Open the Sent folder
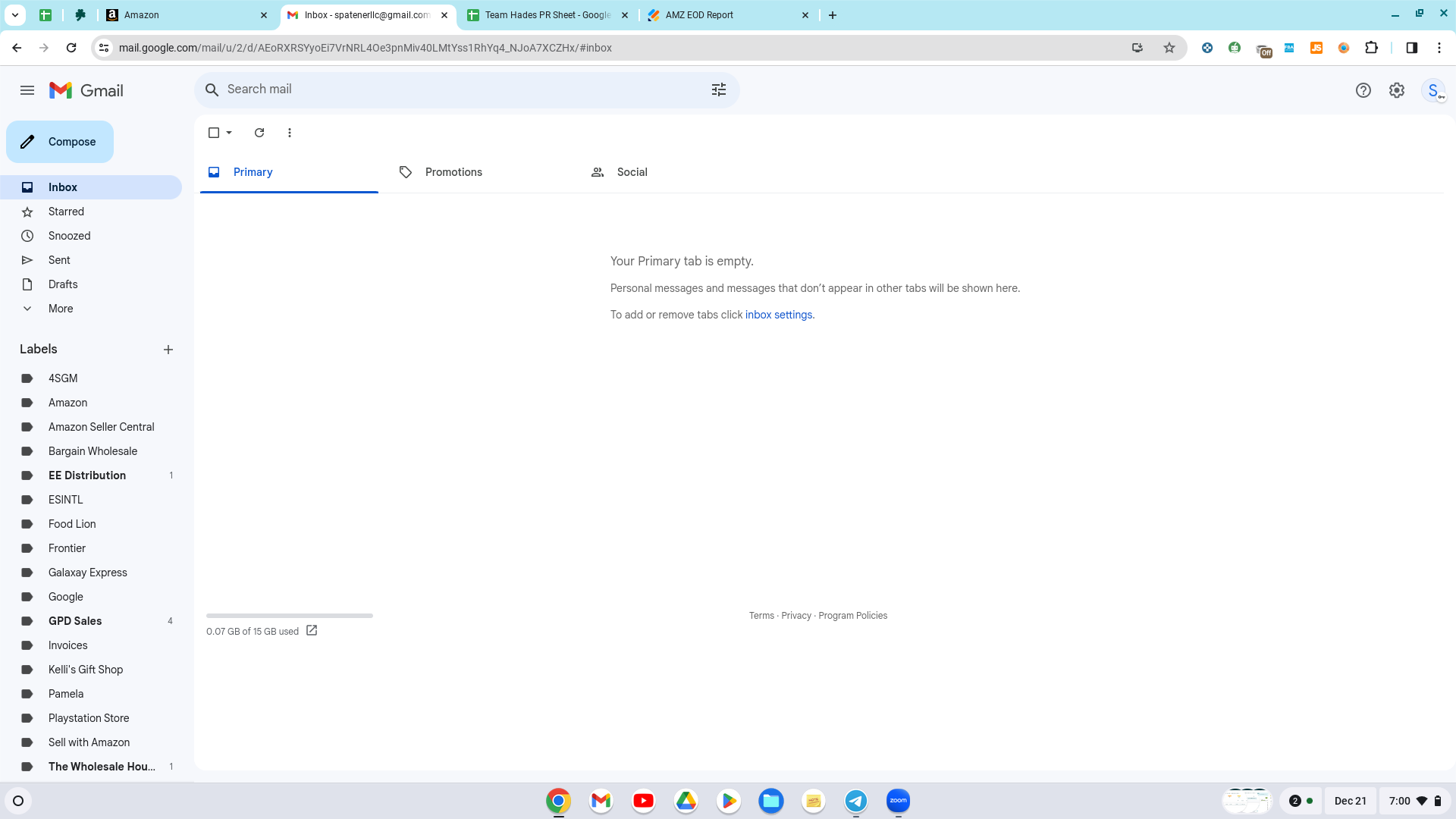This screenshot has width=1456, height=819. pyautogui.click(x=91, y=260)
